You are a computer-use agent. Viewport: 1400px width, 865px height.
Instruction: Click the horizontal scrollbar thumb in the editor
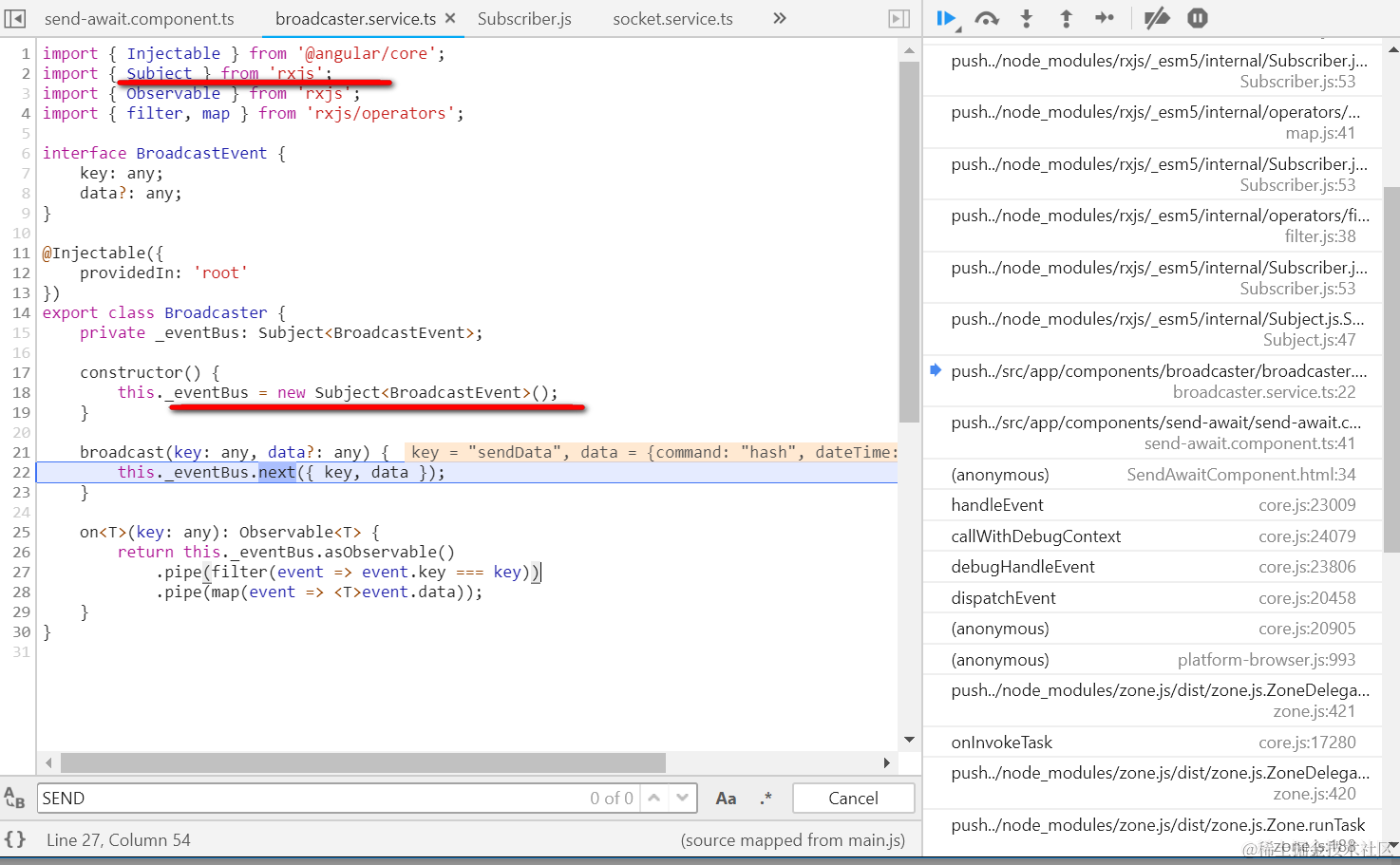tap(363, 762)
